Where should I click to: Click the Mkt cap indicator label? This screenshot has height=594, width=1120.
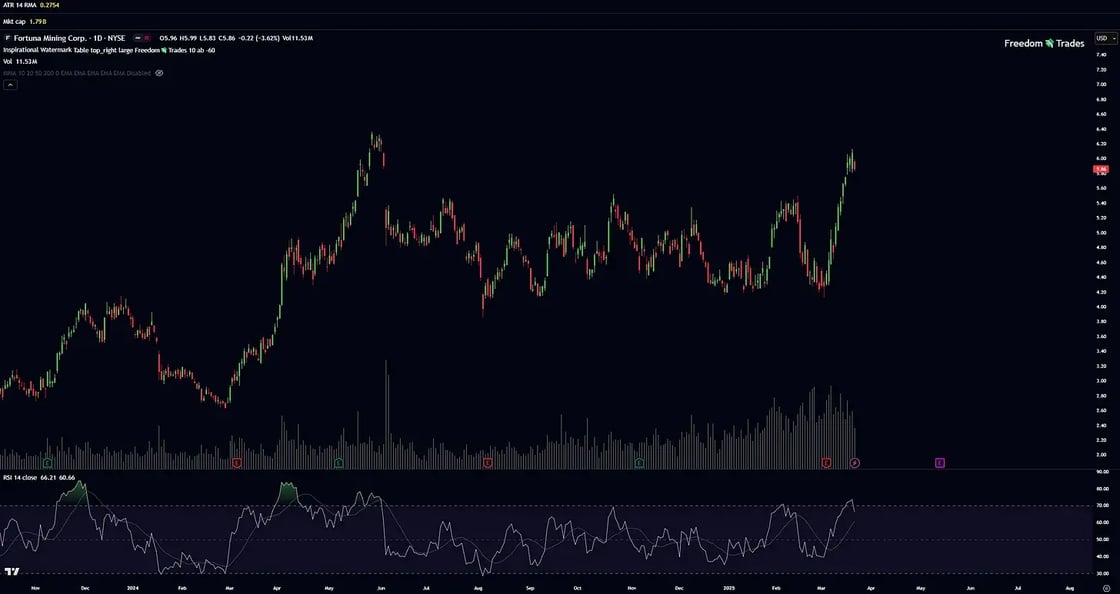click(x=14, y=21)
